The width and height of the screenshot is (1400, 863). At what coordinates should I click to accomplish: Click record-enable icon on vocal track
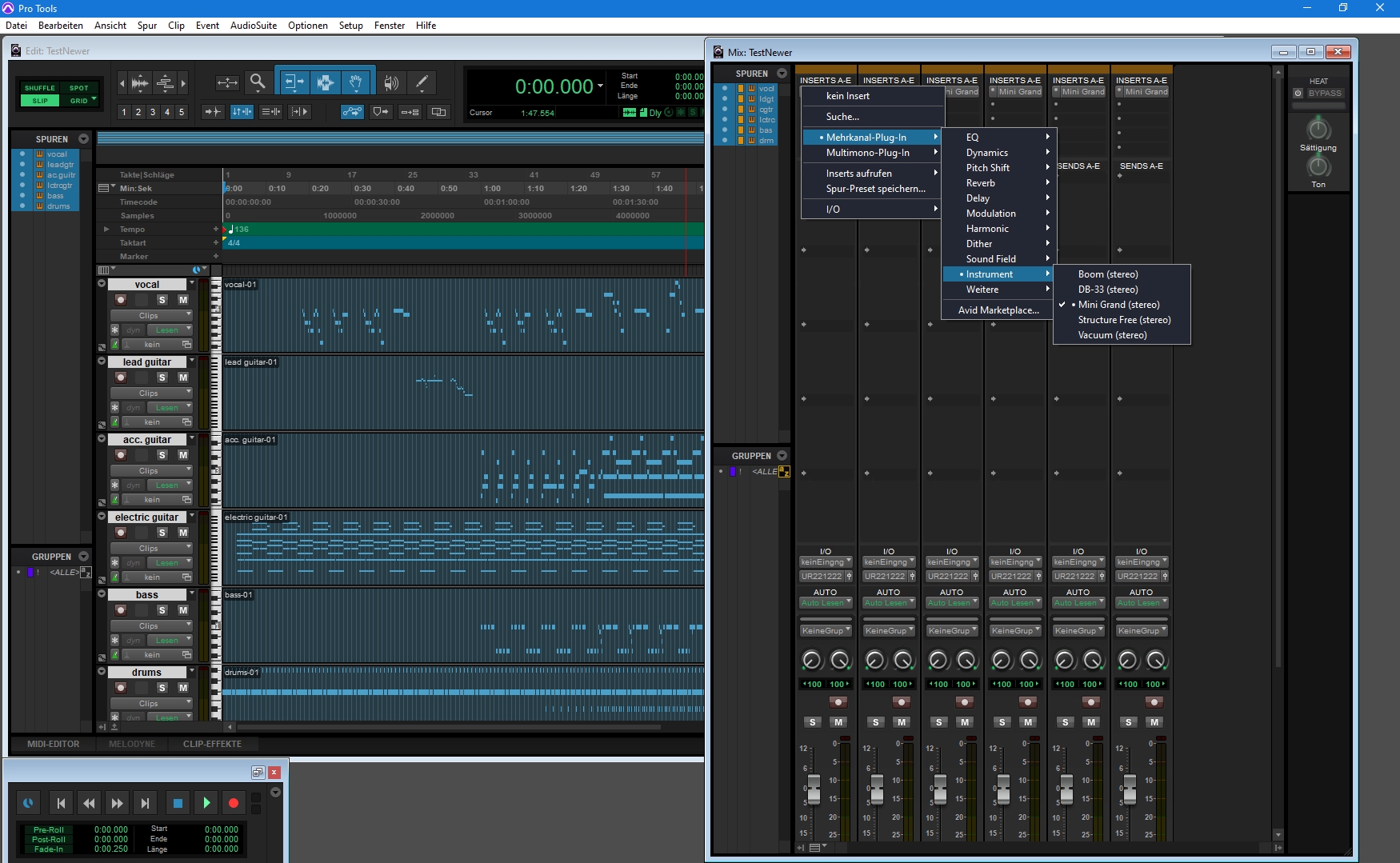point(121,300)
